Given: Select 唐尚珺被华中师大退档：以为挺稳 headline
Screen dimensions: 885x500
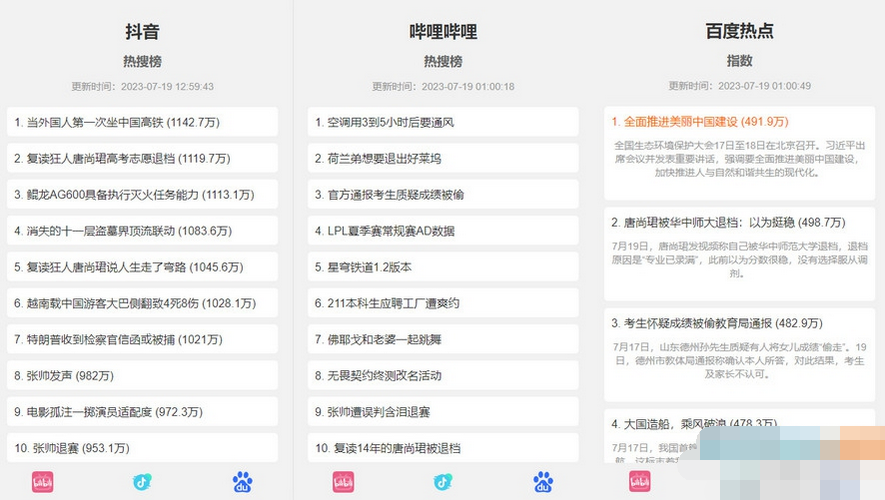Looking at the screenshot, I should 728,222.
